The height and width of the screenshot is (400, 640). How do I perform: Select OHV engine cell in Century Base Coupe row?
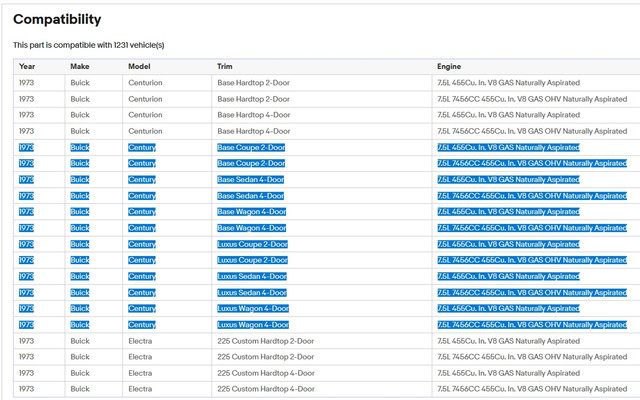[532, 163]
